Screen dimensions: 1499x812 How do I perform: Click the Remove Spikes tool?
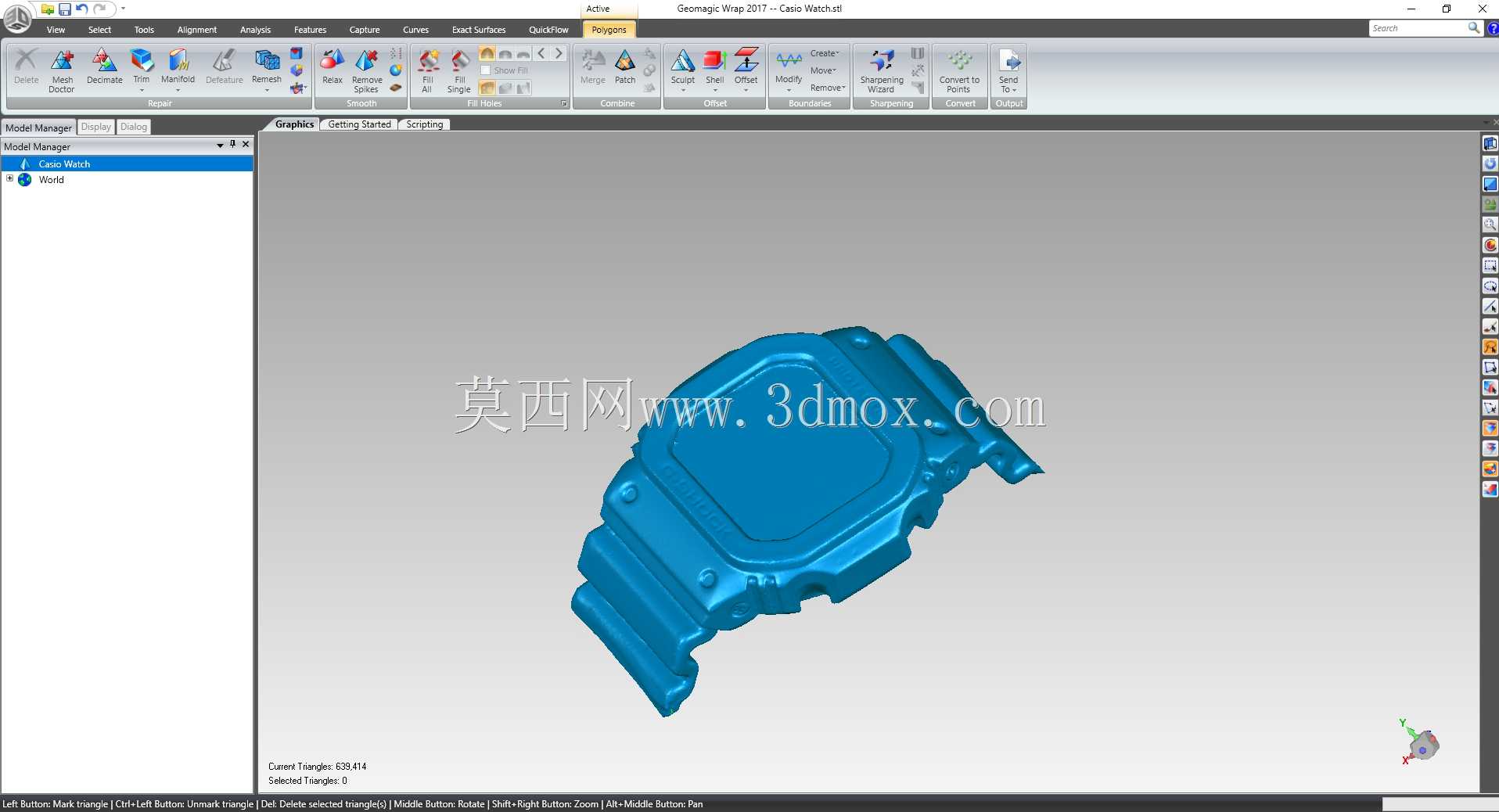tap(366, 70)
